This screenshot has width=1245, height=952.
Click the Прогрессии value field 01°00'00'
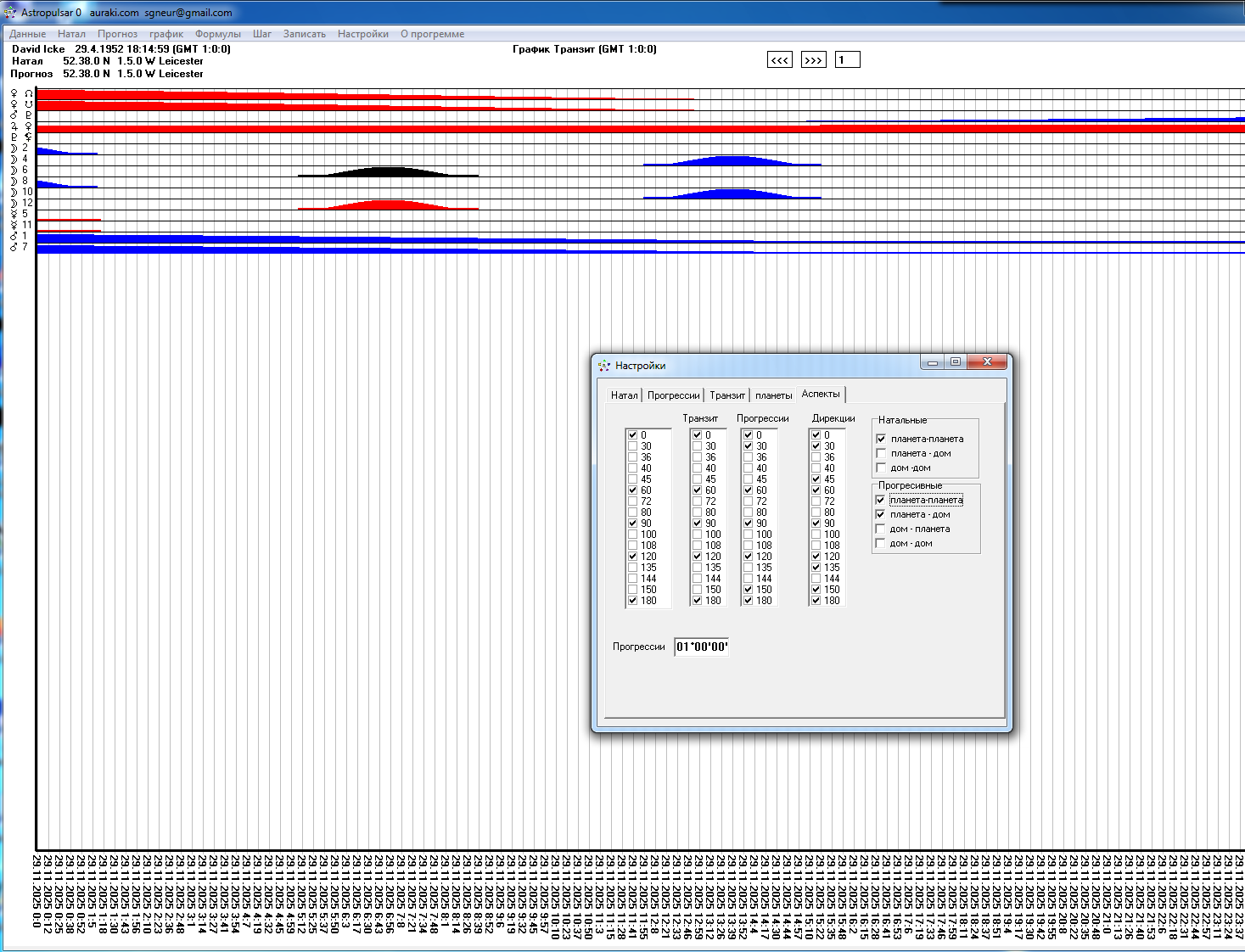coord(701,647)
